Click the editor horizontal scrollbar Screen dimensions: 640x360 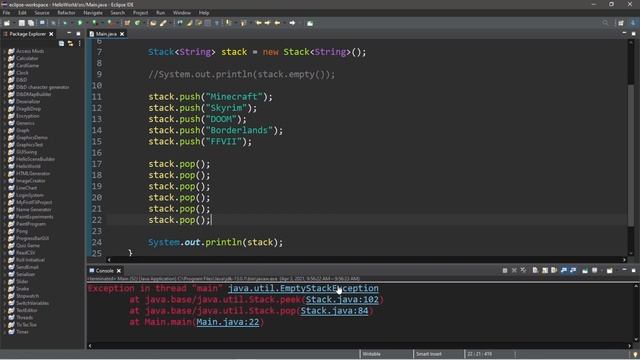point(366,260)
